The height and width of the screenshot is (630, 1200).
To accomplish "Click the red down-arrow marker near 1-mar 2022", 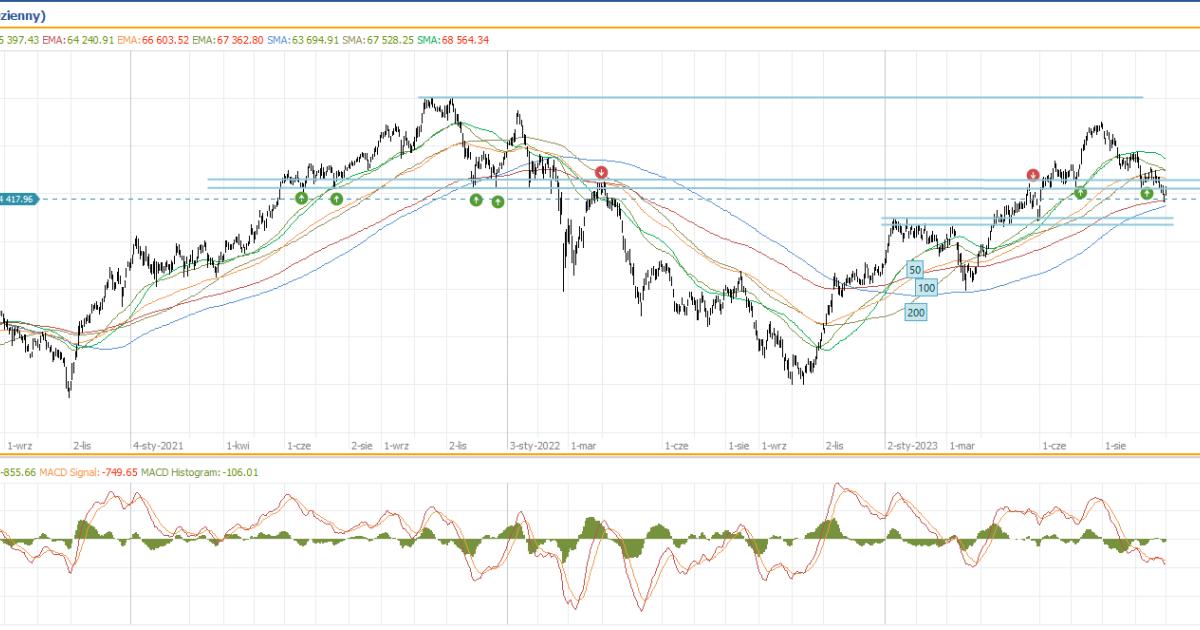I will coord(601,173).
